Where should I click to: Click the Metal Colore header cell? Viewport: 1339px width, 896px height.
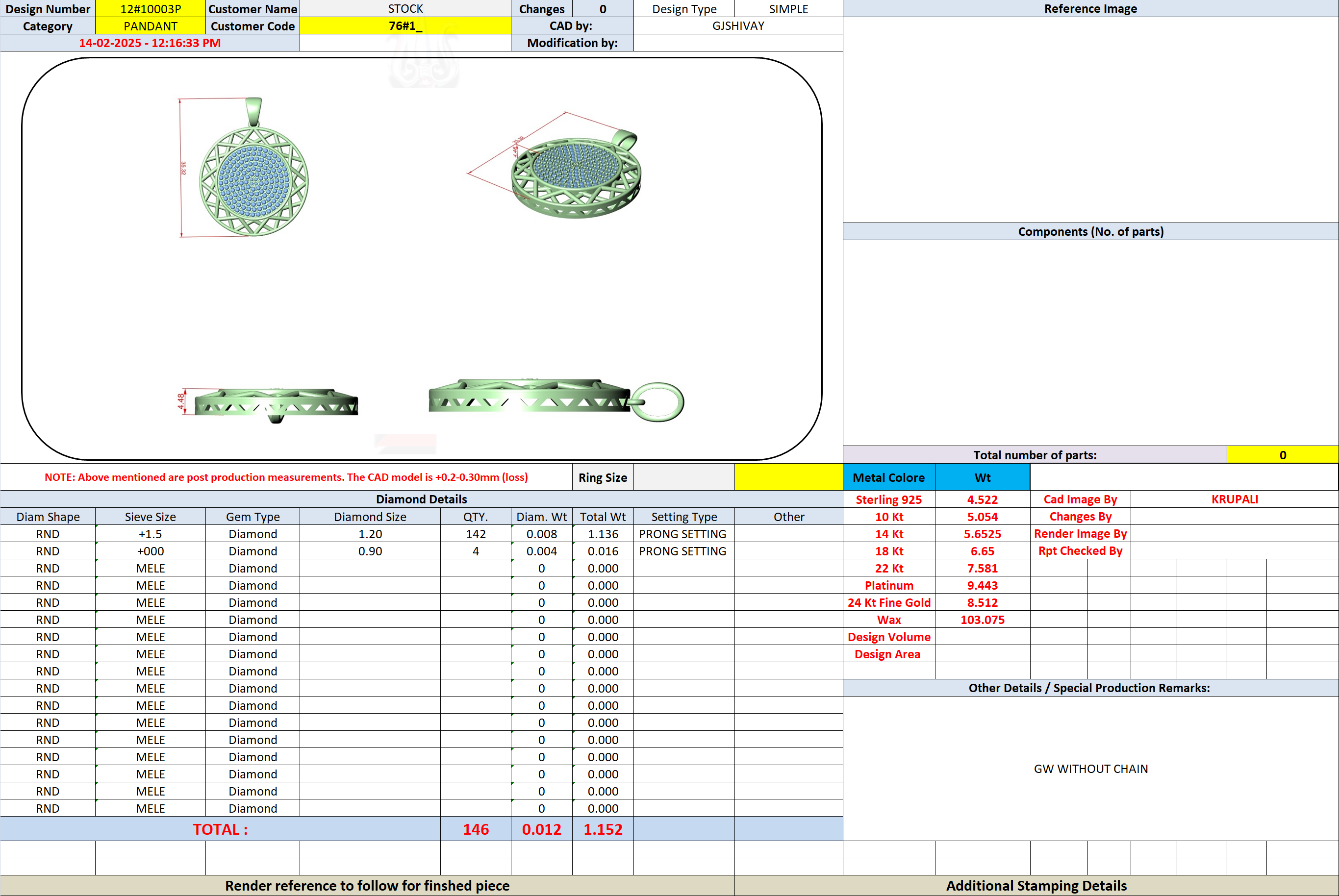point(889,477)
